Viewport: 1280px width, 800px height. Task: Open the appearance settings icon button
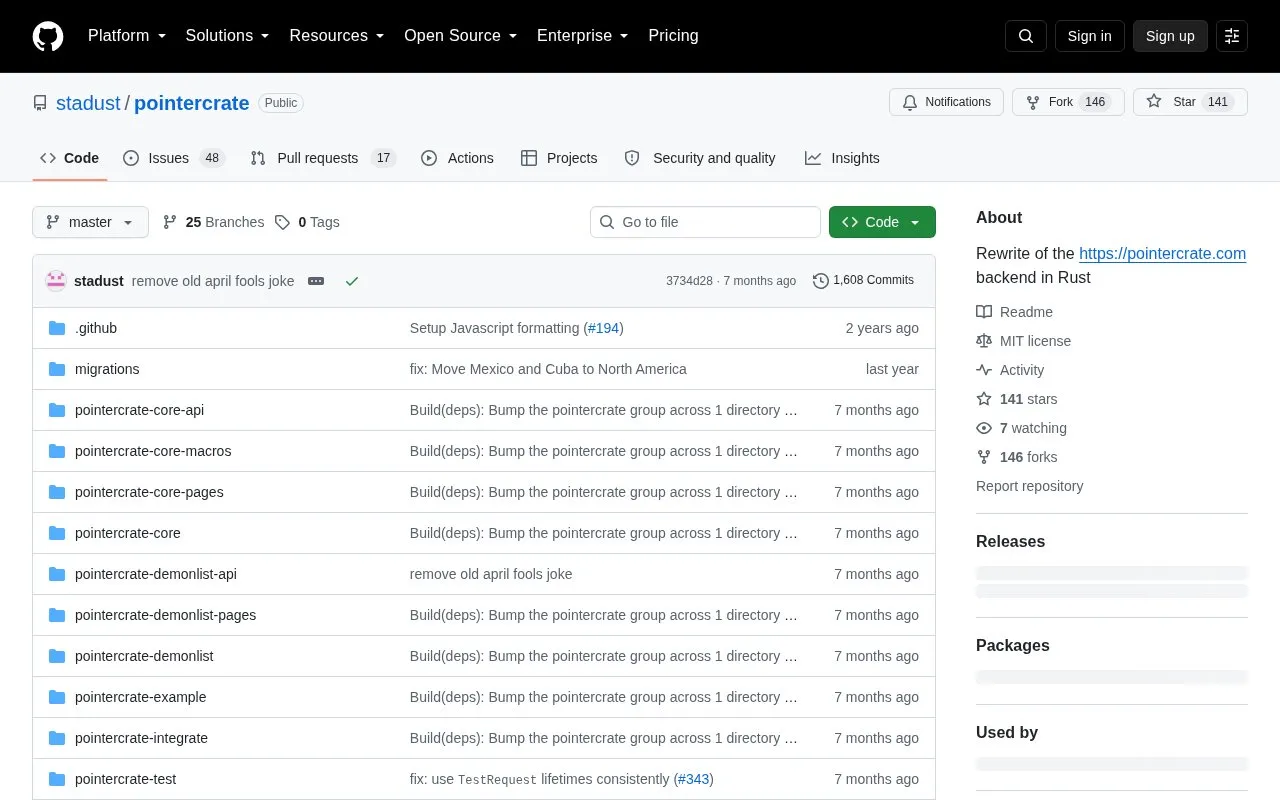1232,36
